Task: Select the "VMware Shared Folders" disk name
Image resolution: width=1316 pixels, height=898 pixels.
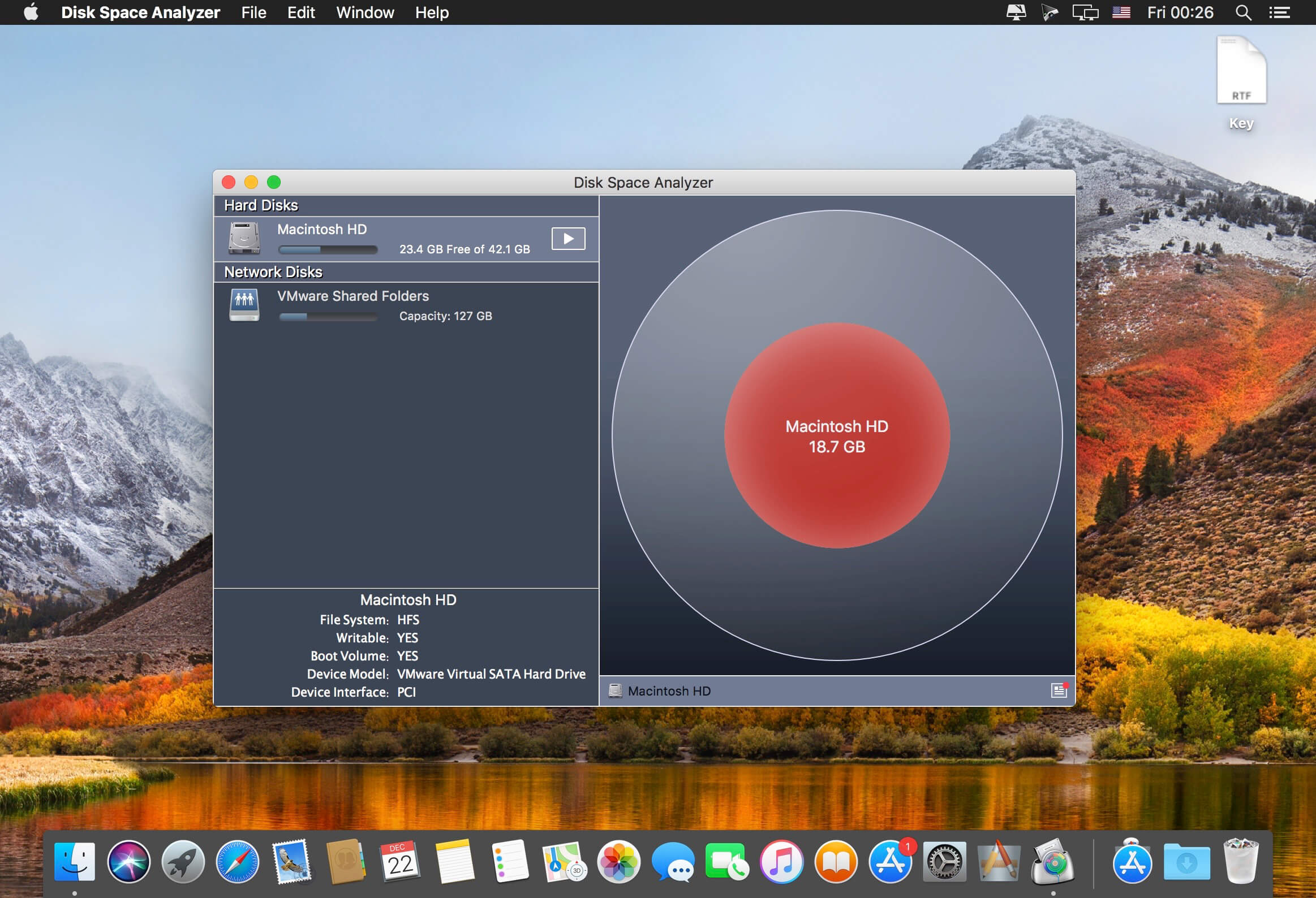Action: click(353, 296)
